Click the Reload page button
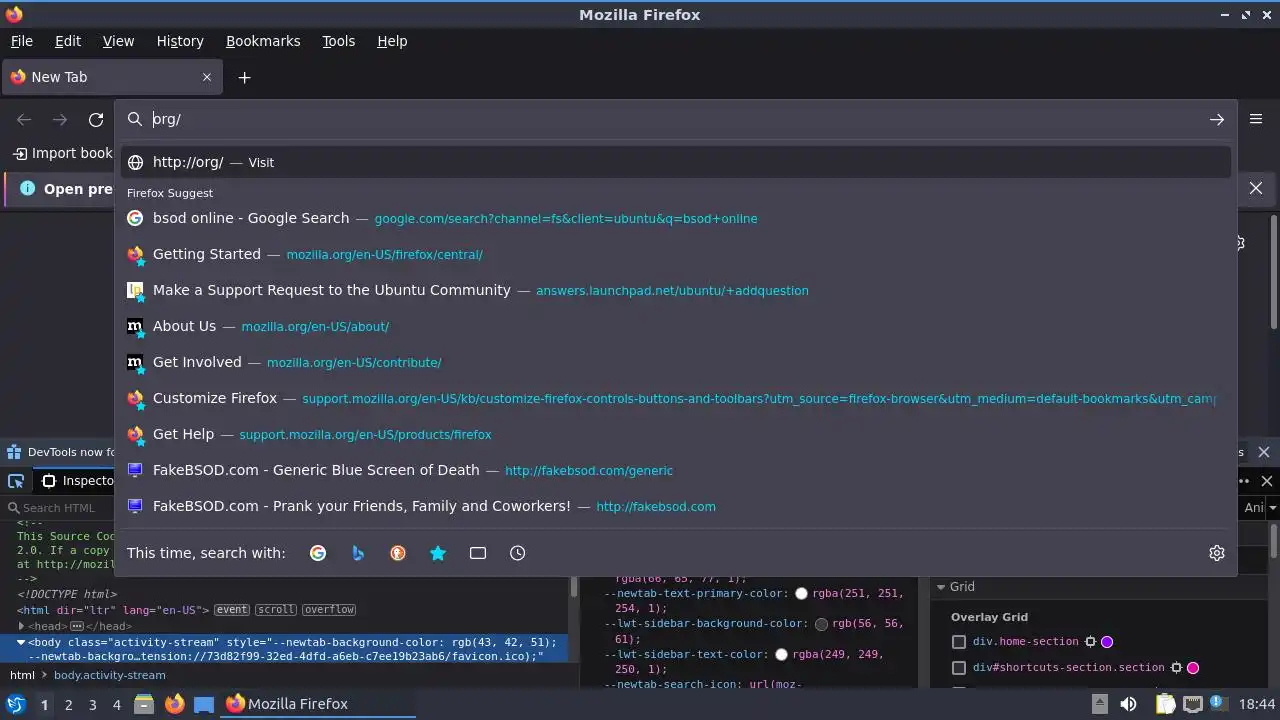The width and height of the screenshot is (1280, 720). point(96,119)
